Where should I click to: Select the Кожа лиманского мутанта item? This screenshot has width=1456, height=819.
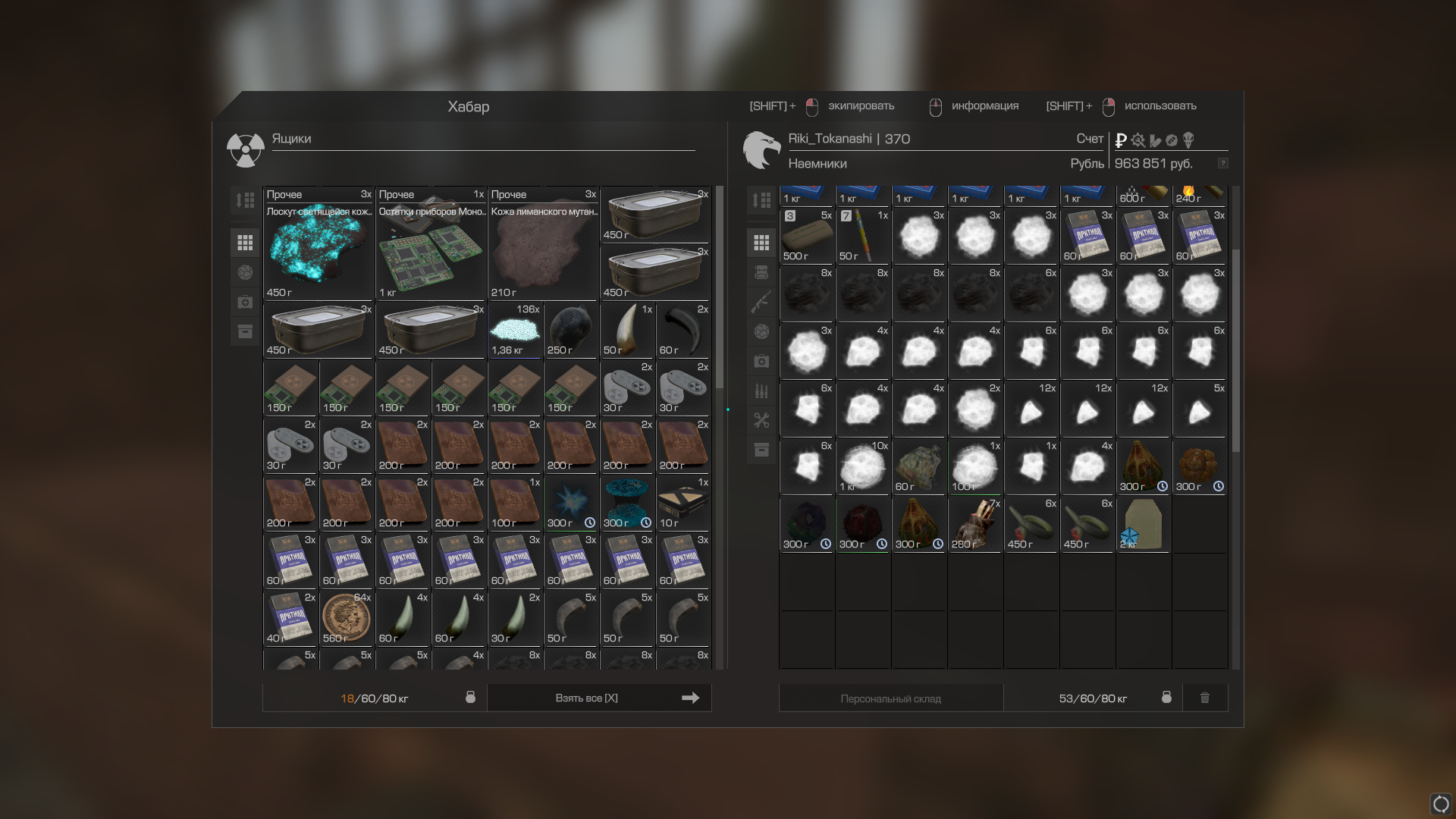point(544,243)
